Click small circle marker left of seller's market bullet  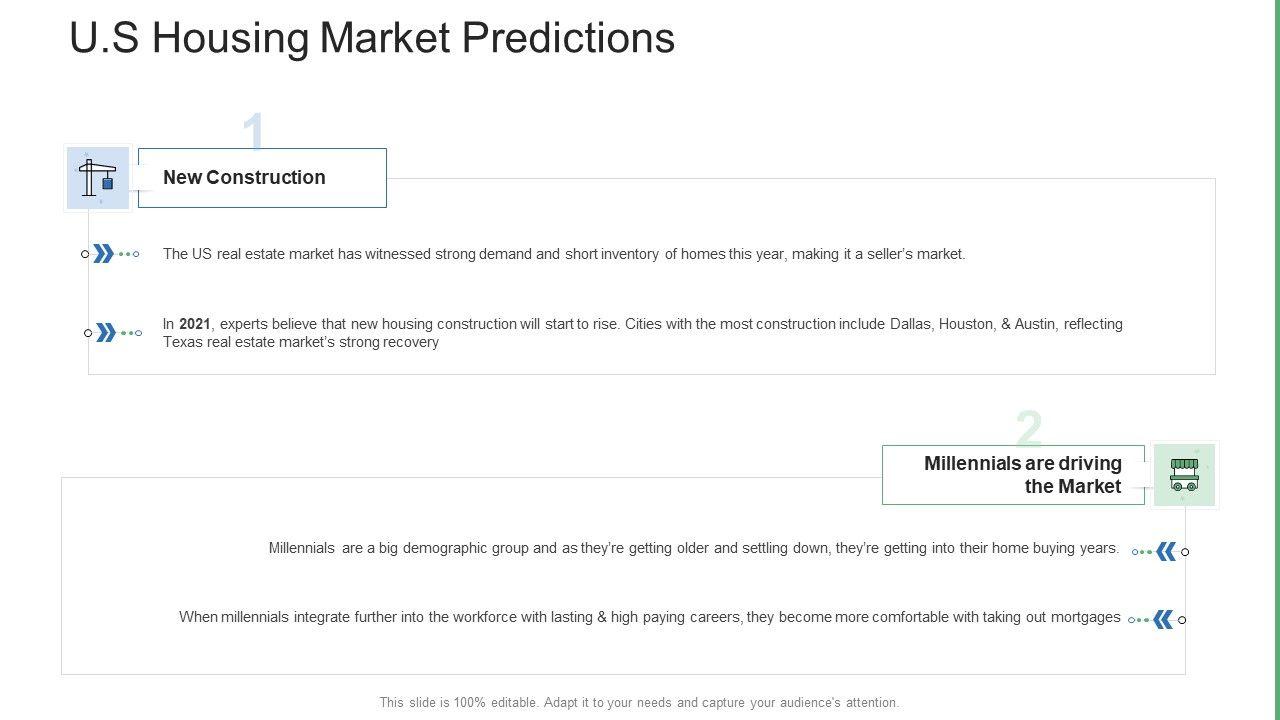(85, 254)
